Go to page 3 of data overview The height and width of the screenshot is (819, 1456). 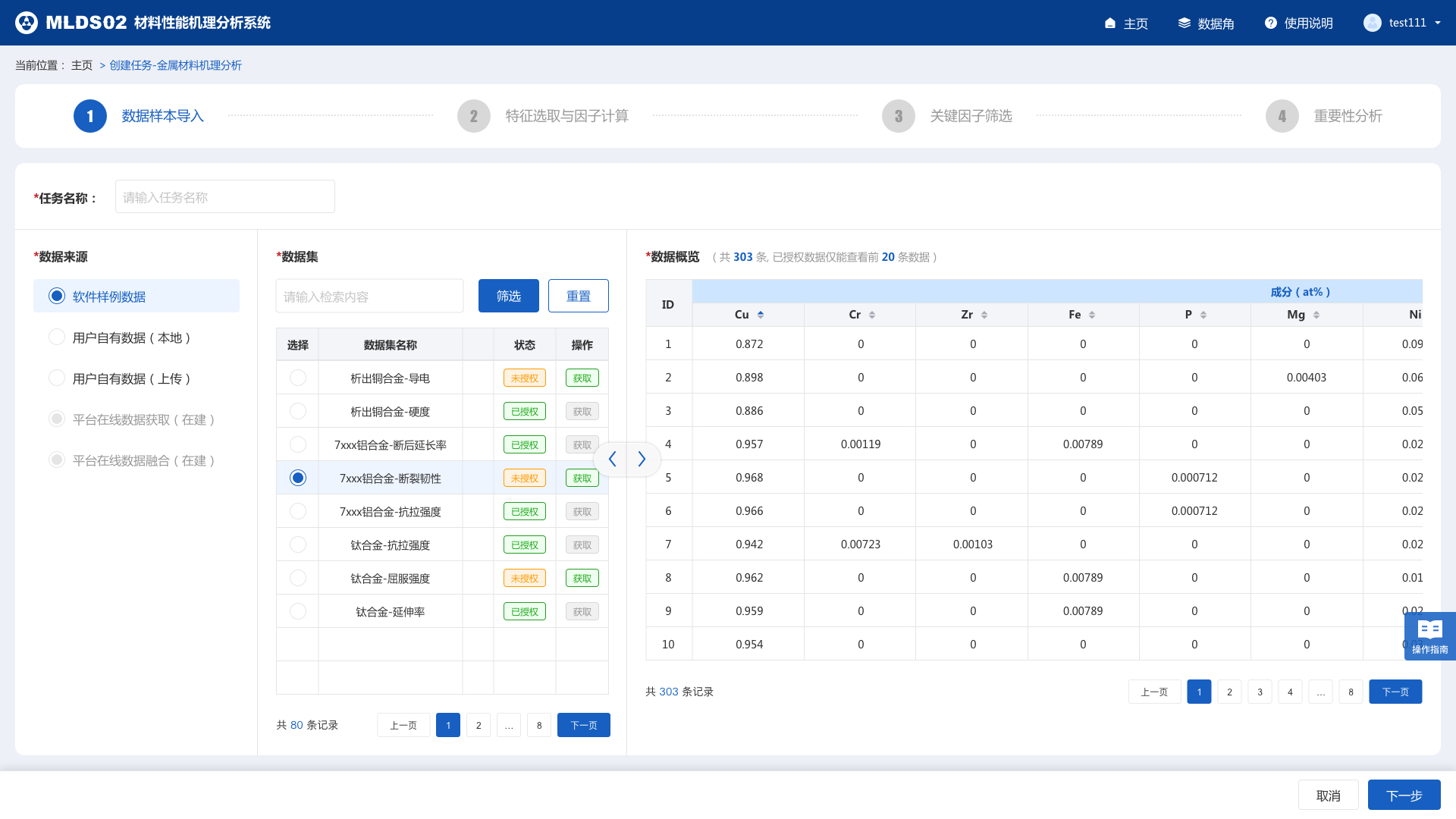point(1260,692)
